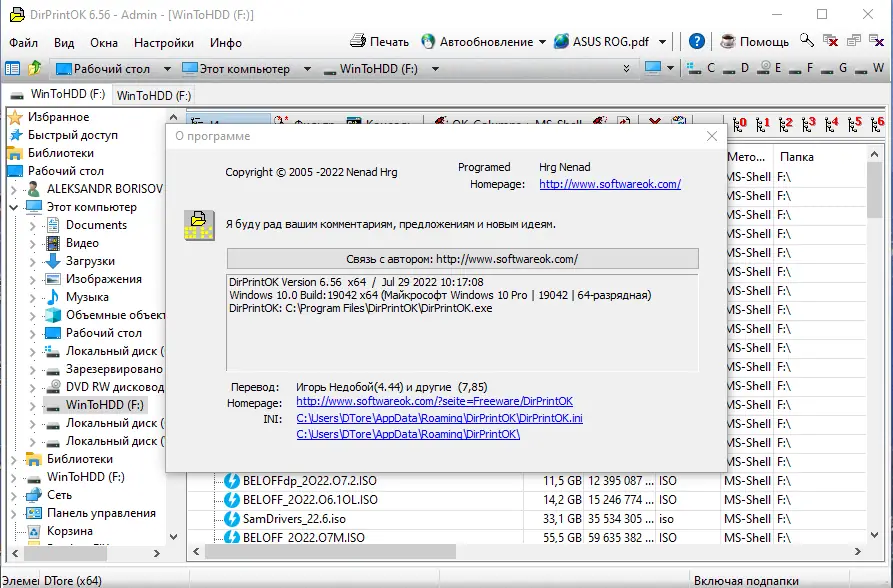Screen dimensions: 893x588
Task: Click the Сеть network icon in the tree
Action: click(34, 495)
